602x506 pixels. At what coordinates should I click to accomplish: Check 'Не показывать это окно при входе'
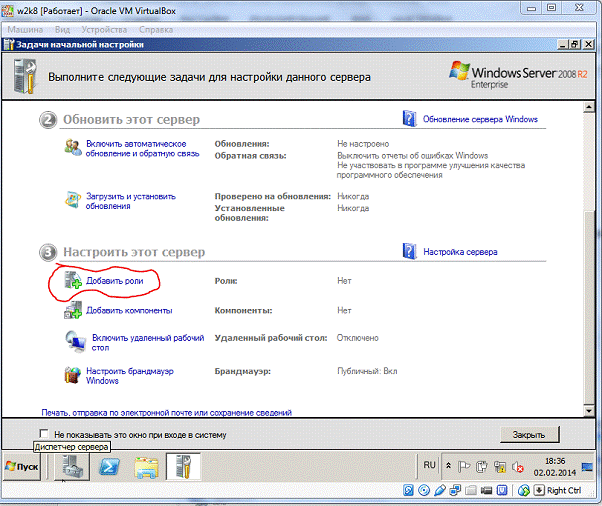coord(44,434)
